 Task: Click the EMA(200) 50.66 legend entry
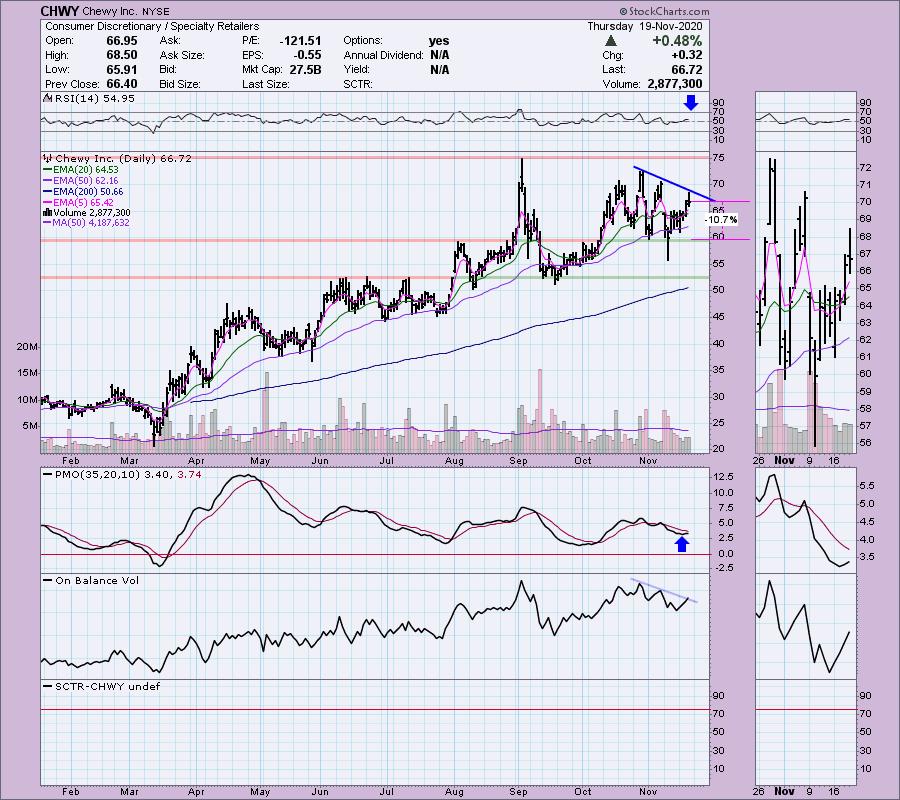pos(84,191)
